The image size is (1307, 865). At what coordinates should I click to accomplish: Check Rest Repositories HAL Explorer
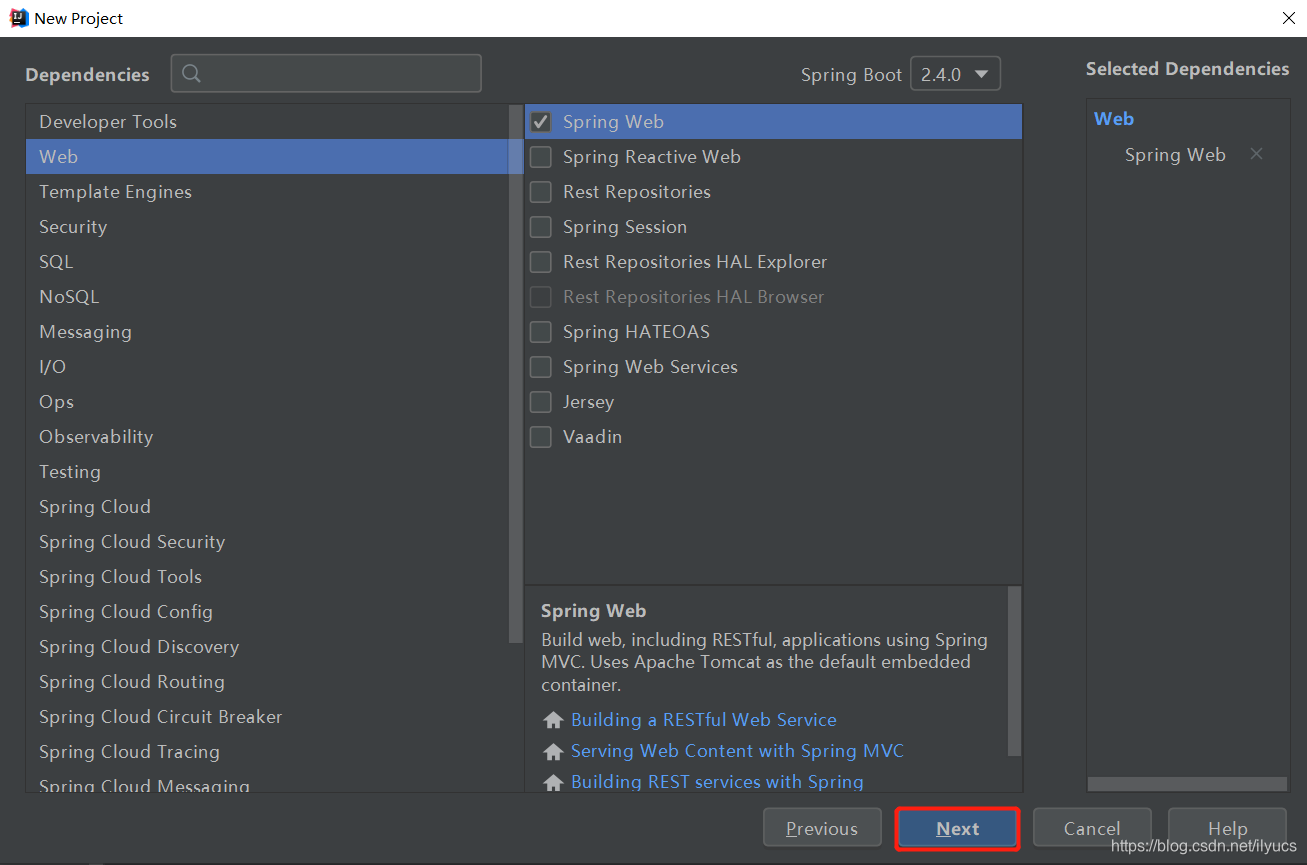[x=541, y=262]
